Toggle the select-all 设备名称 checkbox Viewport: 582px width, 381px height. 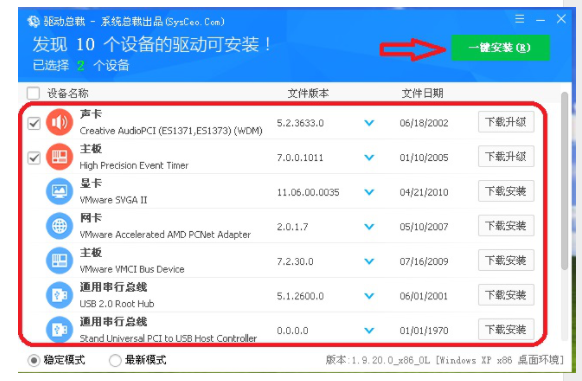[33, 93]
